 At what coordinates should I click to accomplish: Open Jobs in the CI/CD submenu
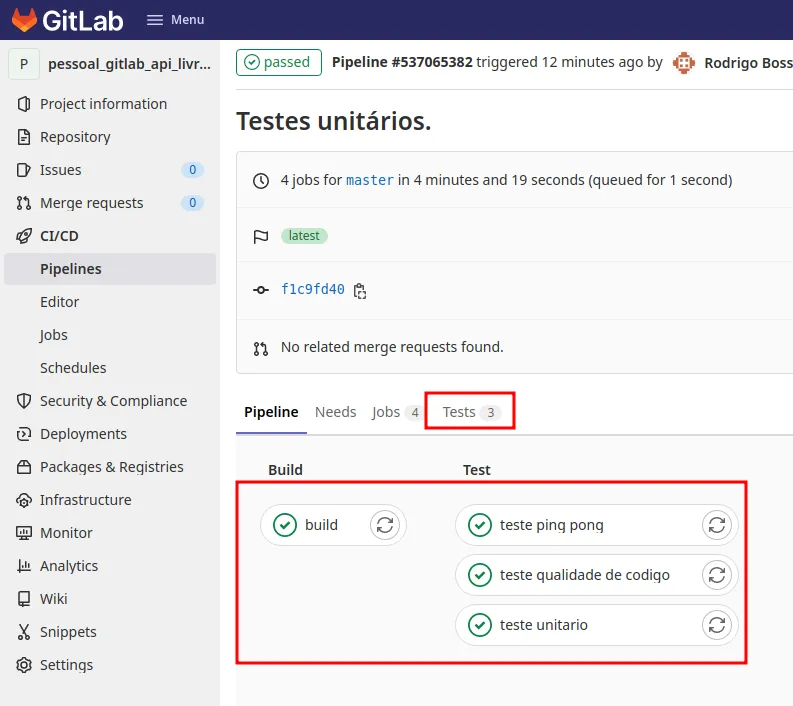pyautogui.click(x=54, y=335)
